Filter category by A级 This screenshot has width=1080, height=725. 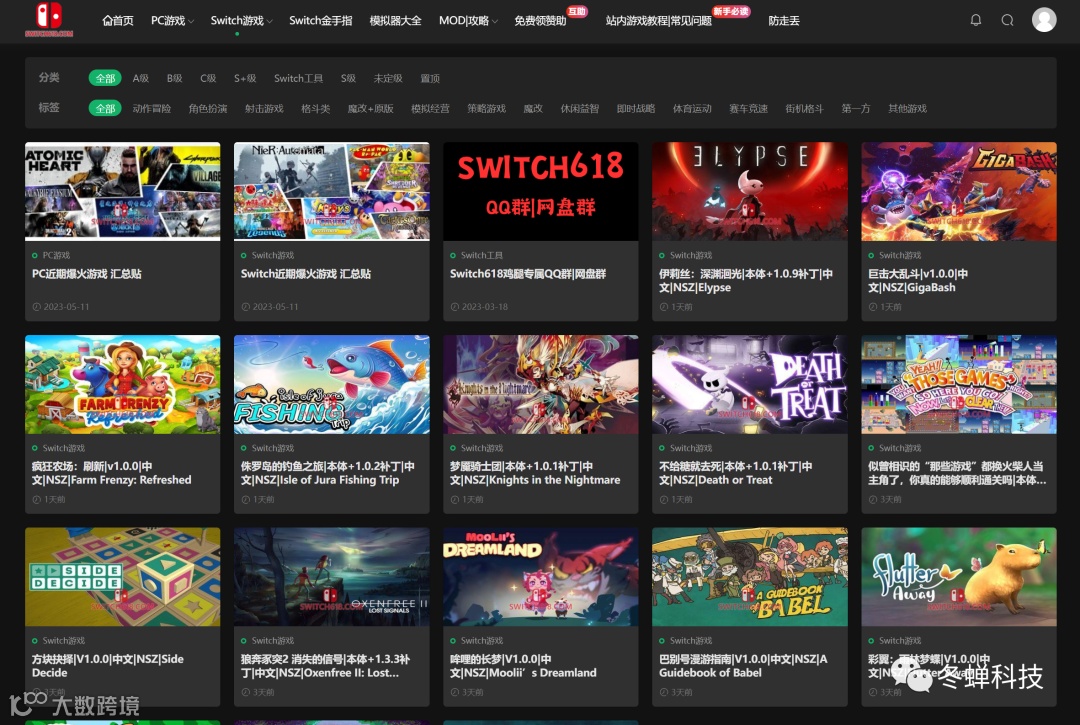point(141,78)
